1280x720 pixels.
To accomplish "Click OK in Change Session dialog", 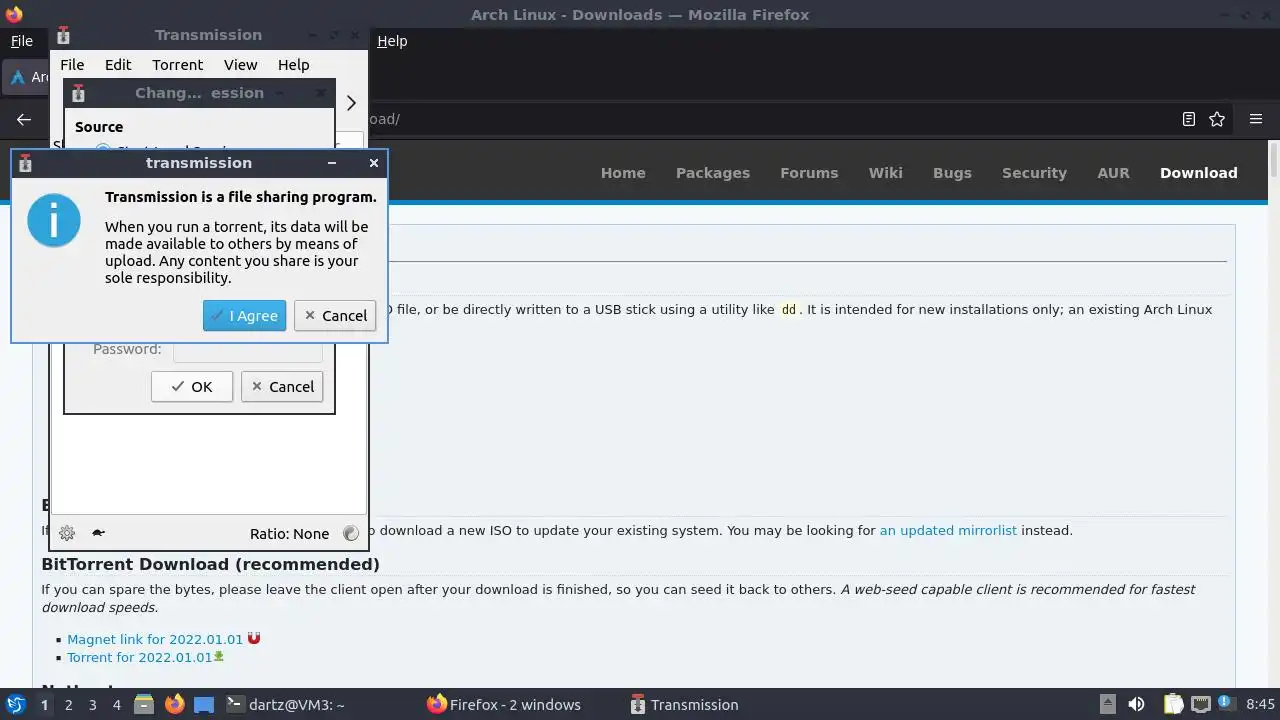I will coord(192,387).
